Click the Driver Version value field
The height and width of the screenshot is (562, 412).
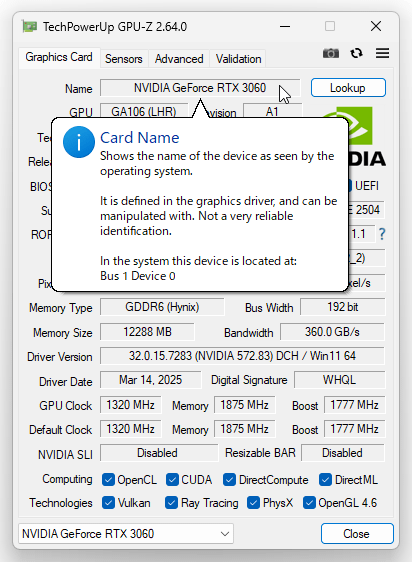pyautogui.click(x=242, y=356)
